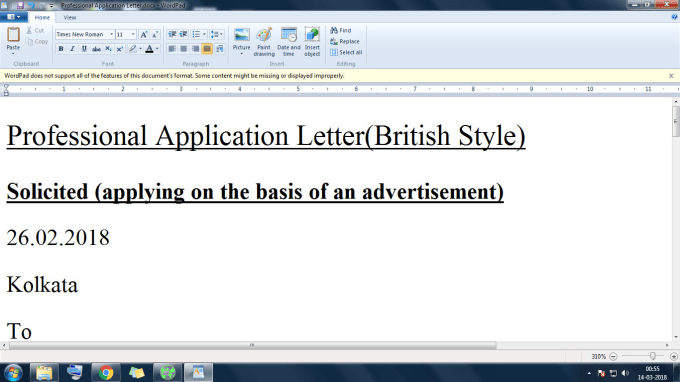Insert Date and time

(x=289, y=42)
